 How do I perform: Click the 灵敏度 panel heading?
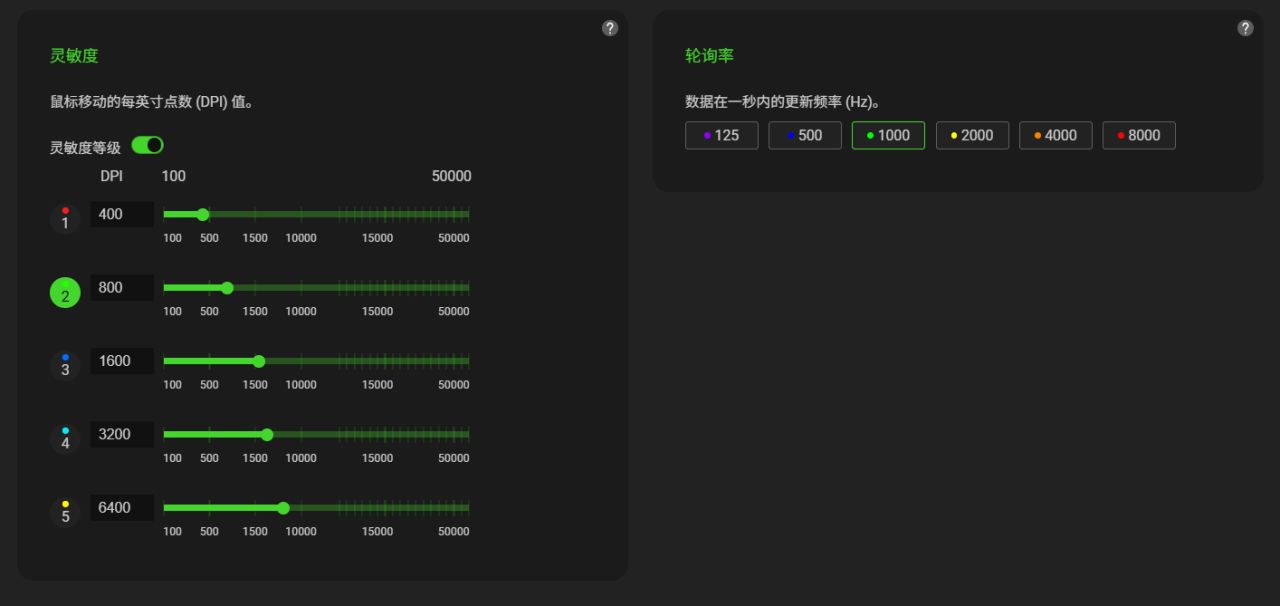pyautogui.click(x=74, y=56)
